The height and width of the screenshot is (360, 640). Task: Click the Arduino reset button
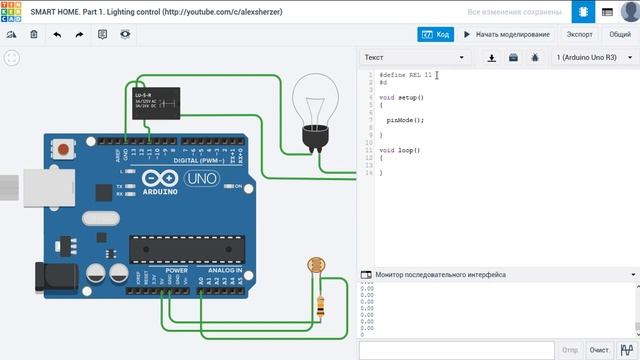point(63,149)
